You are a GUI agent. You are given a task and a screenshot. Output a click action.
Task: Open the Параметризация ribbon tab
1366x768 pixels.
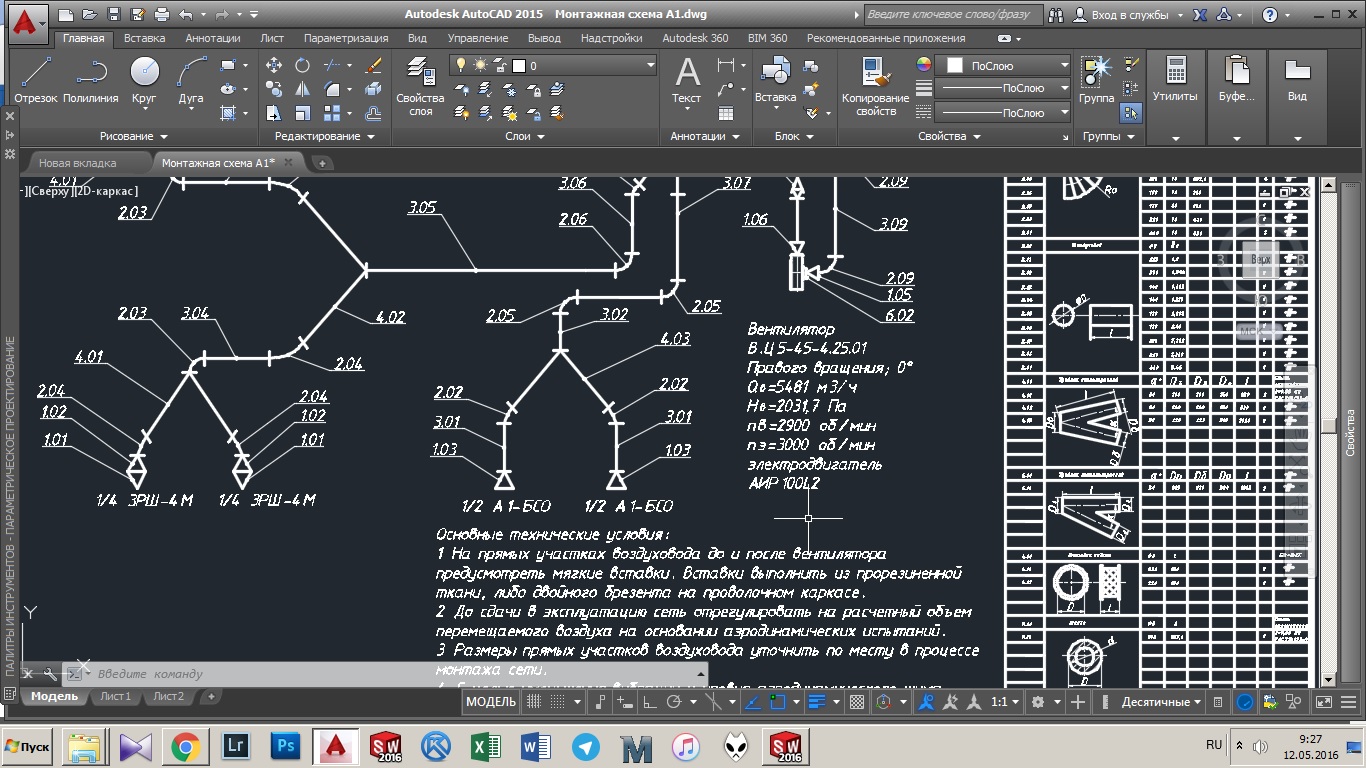point(346,38)
